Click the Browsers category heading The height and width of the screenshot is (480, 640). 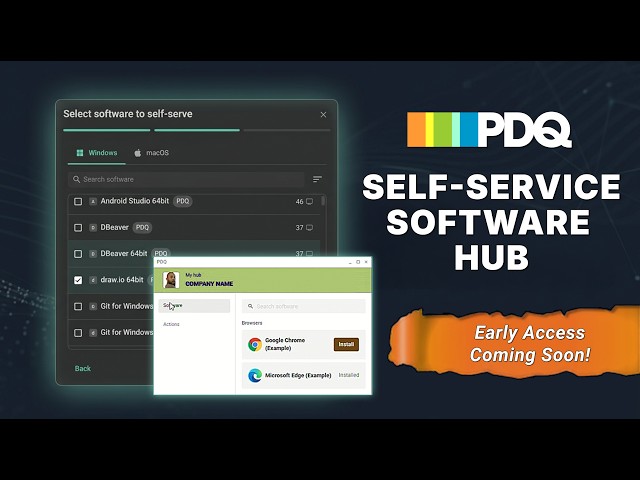(x=252, y=323)
